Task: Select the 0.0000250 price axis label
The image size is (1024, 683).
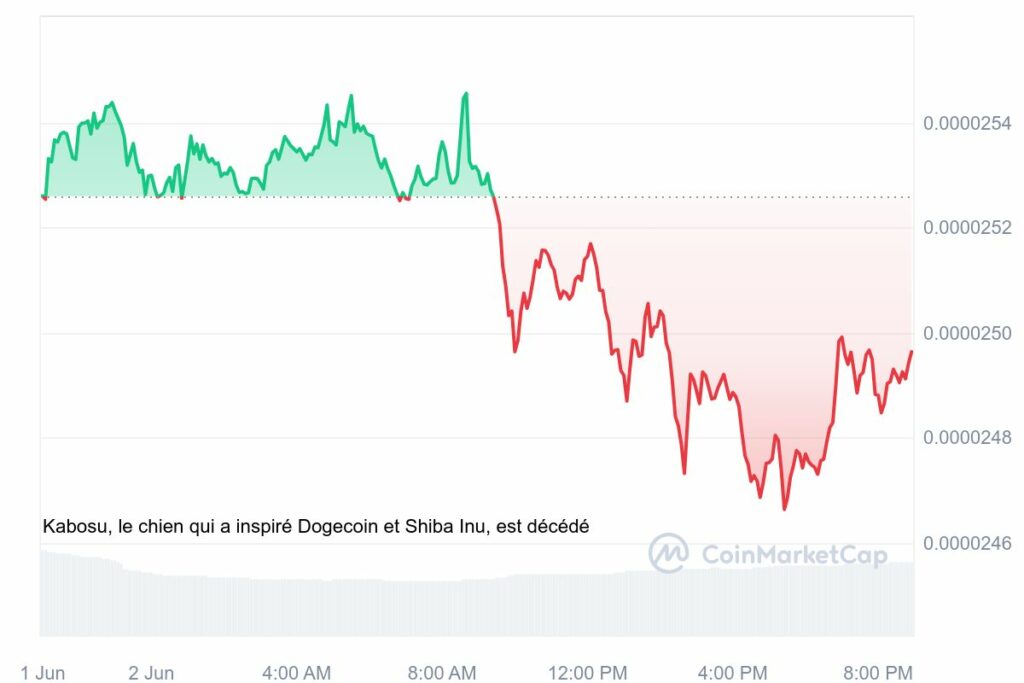Action: tap(966, 333)
